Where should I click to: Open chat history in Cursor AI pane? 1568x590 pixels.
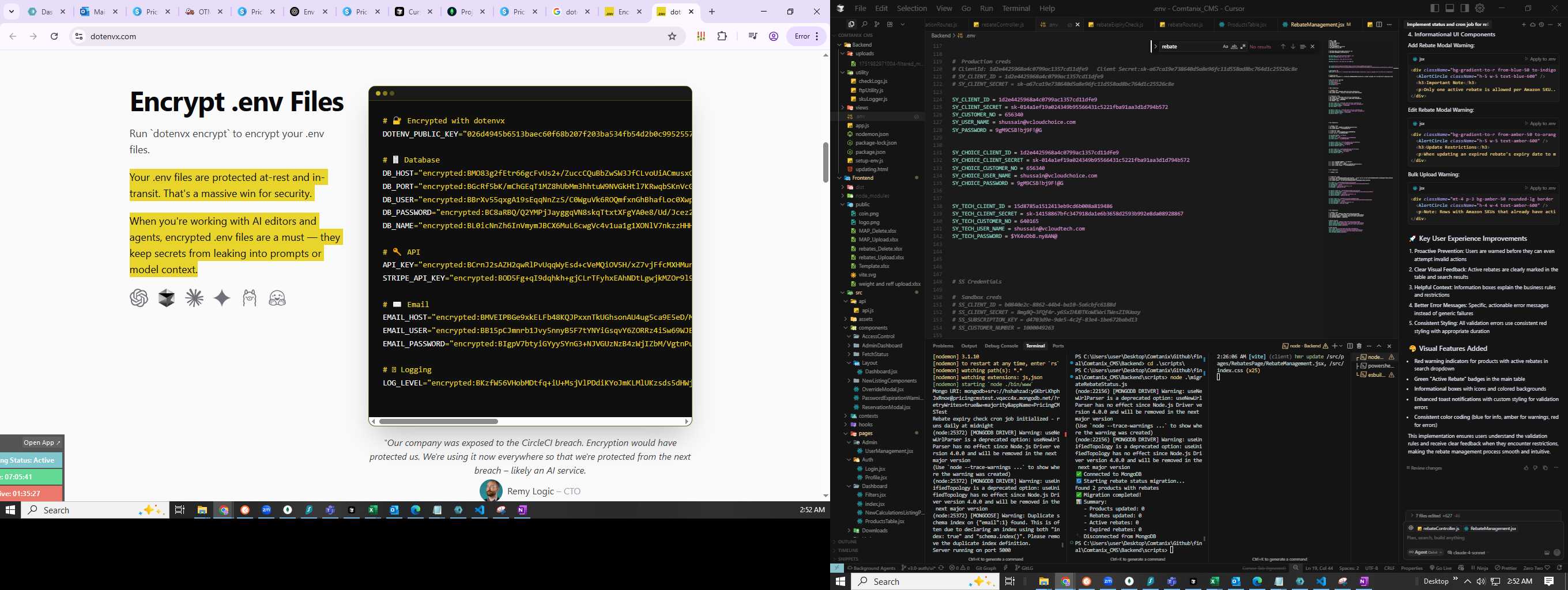click(1541, 24)
